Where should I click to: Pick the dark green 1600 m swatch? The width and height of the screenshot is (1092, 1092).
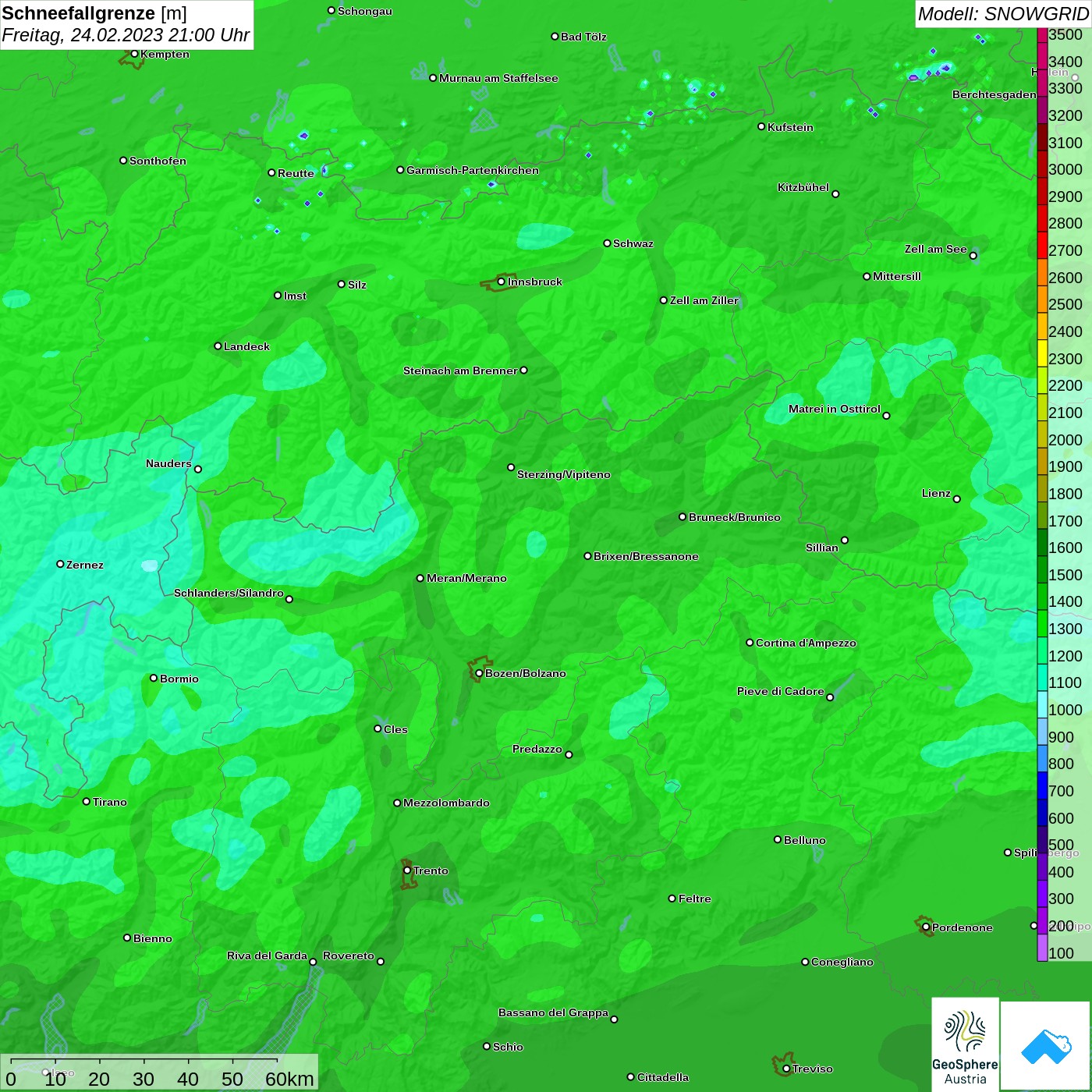[1042, 542]
